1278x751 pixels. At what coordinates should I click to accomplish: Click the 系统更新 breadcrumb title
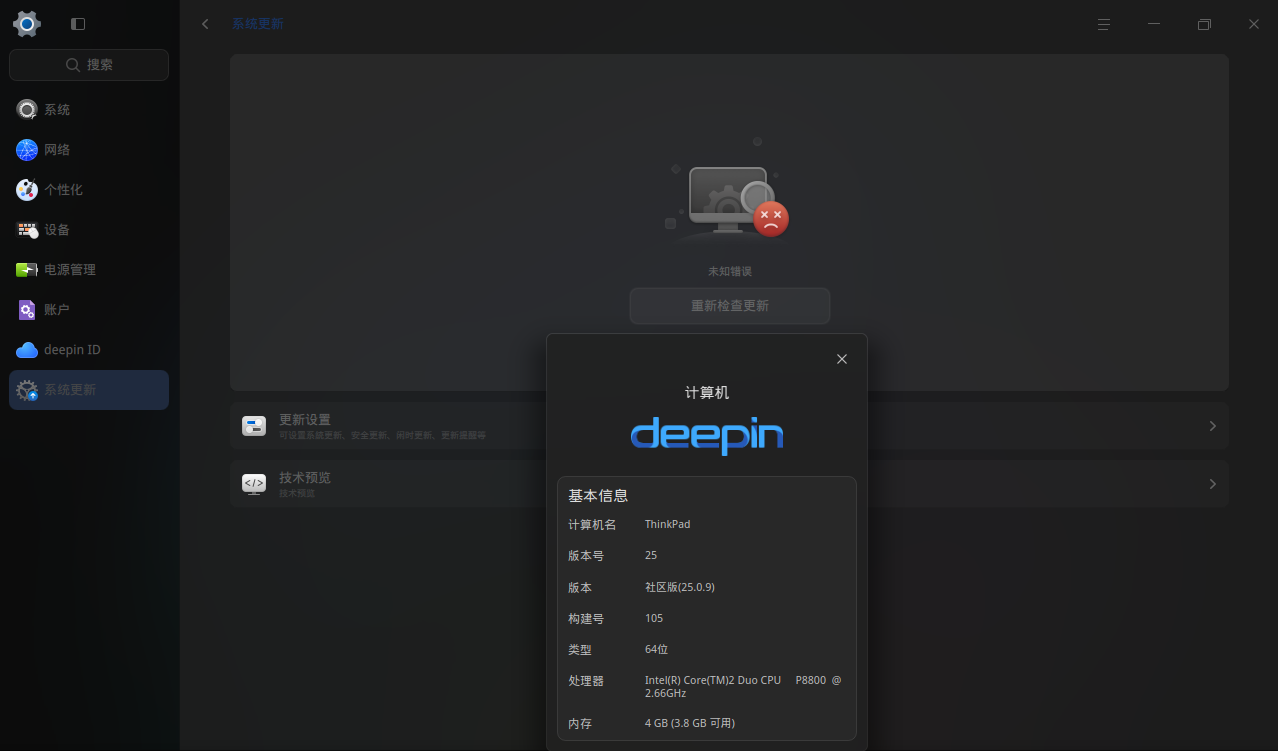point(258,24)
